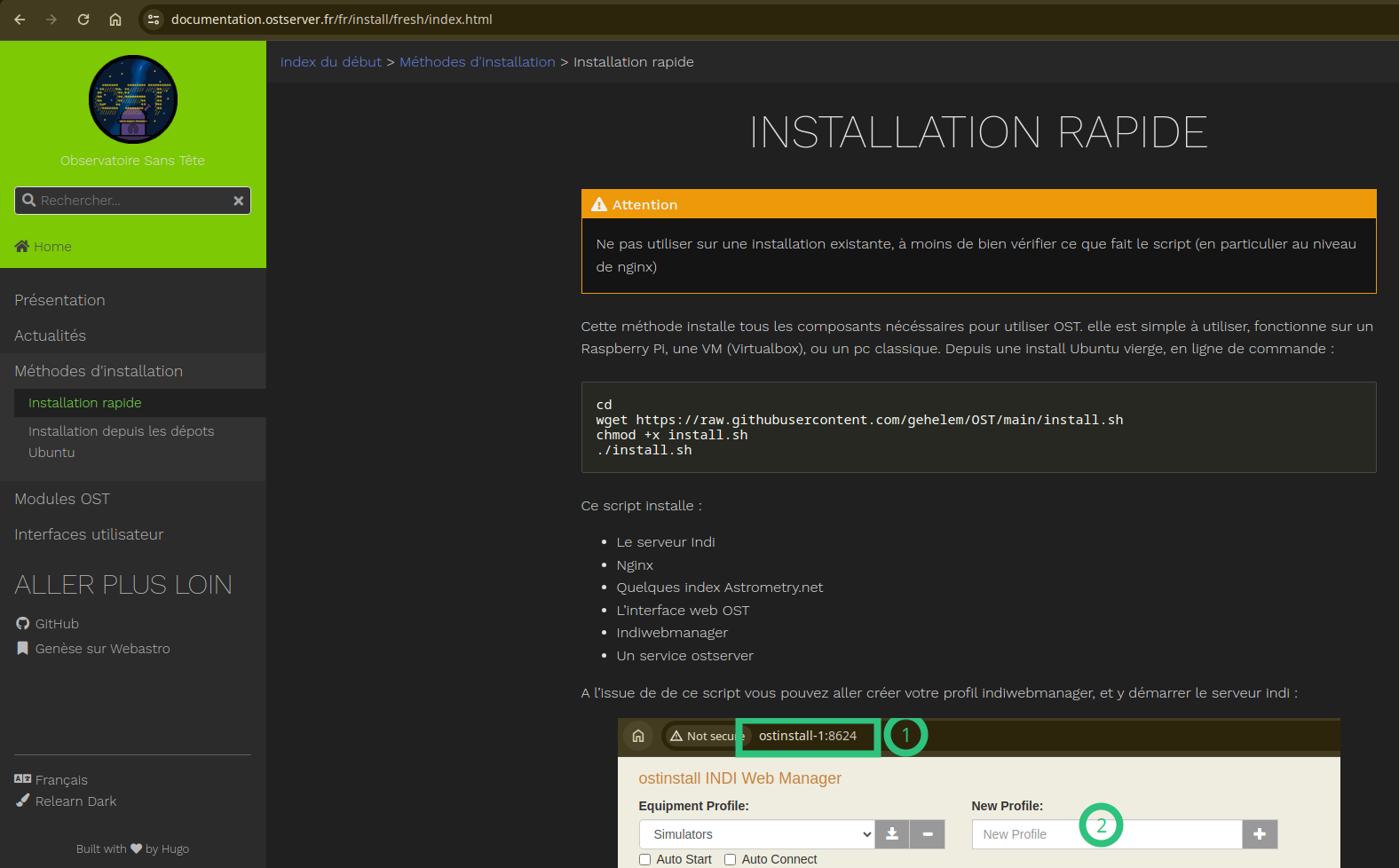The height and width of the screenshot is (868, 1399).
Task: Click the 'Indiwebmanager' list item
Action: 672,633
